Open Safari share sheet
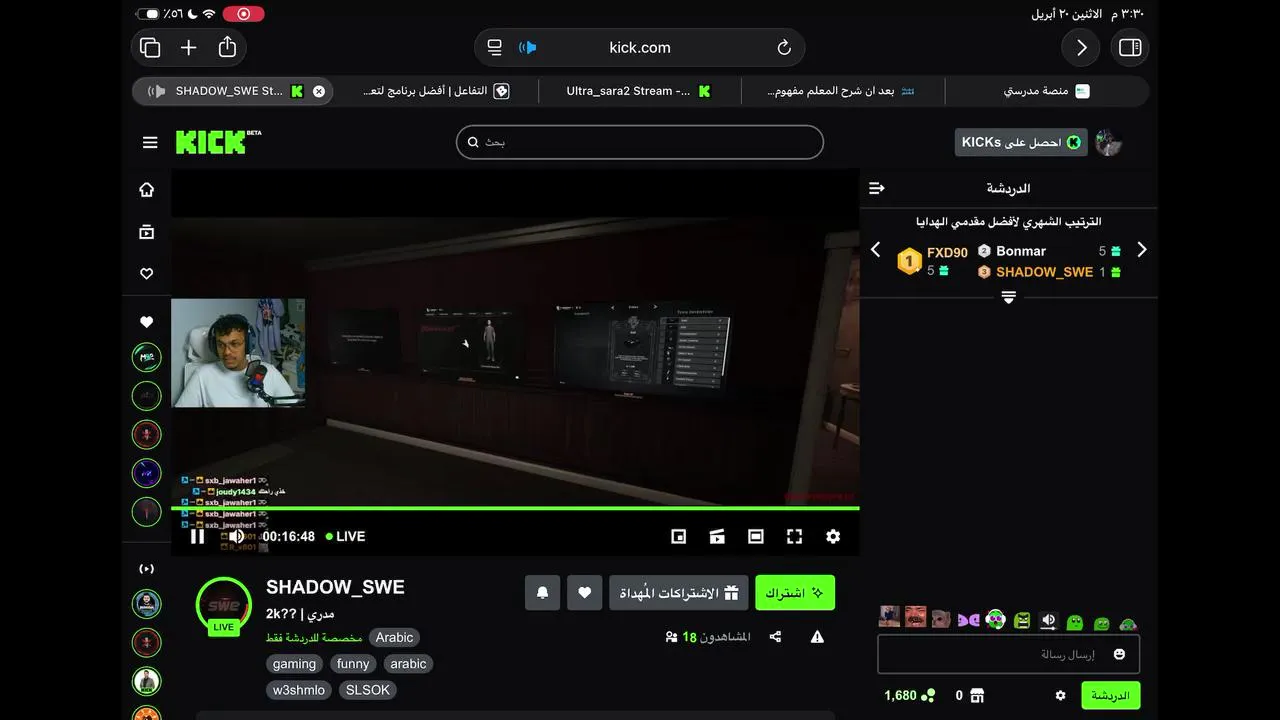The image size is (1280, 720). tap(227, 47)
